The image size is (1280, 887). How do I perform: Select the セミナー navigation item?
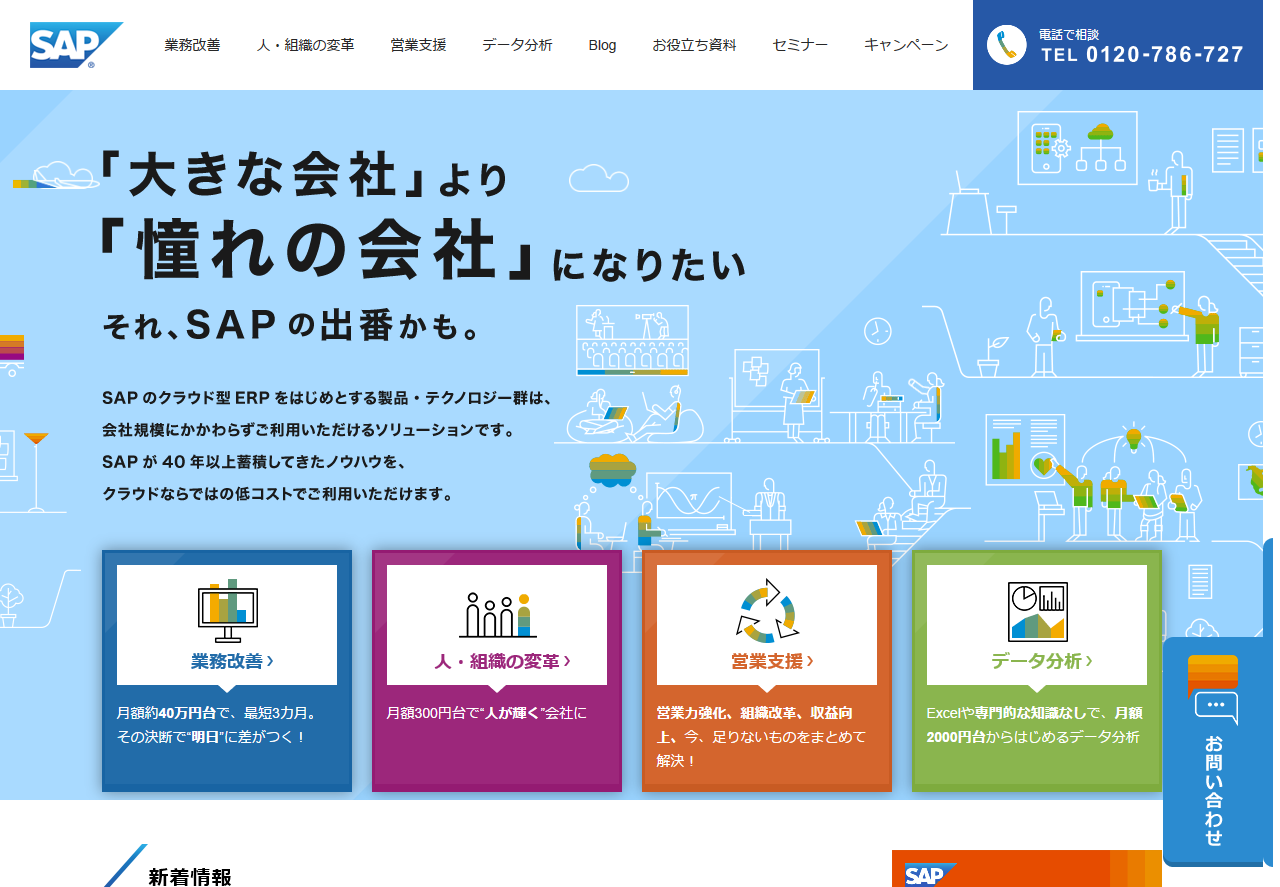click(800, 45)
